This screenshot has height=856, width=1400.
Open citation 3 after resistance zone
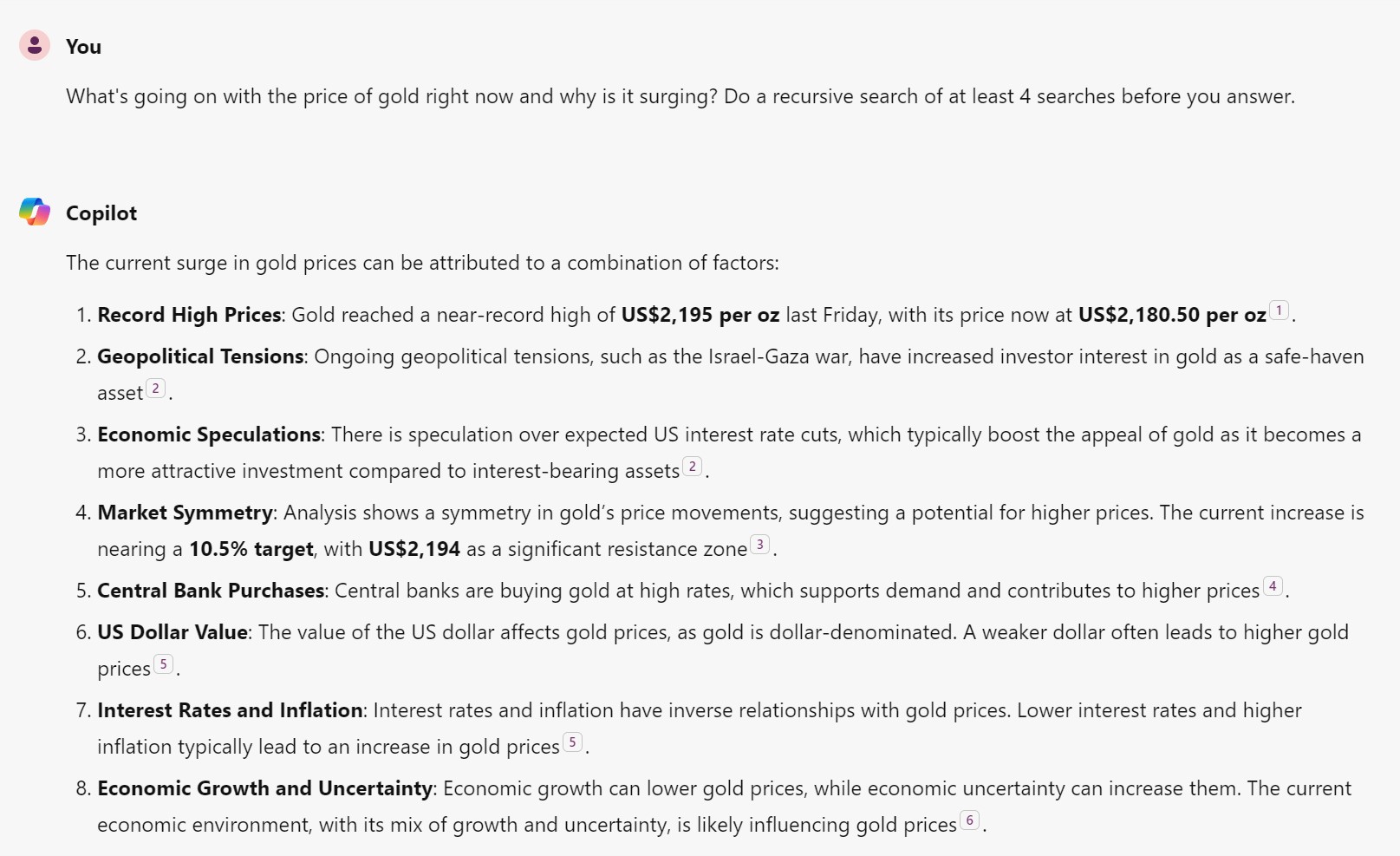pyautogui.click(x=759, y=545)
